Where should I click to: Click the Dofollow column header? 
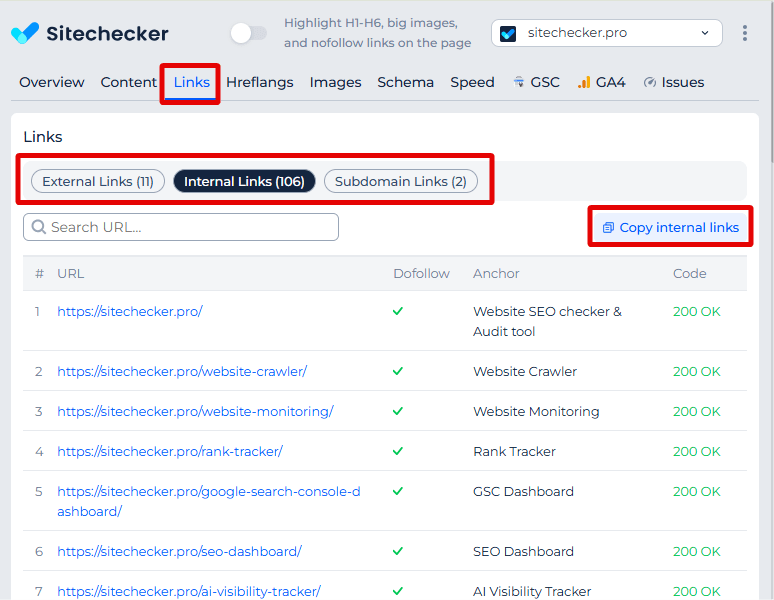[421, 273]
